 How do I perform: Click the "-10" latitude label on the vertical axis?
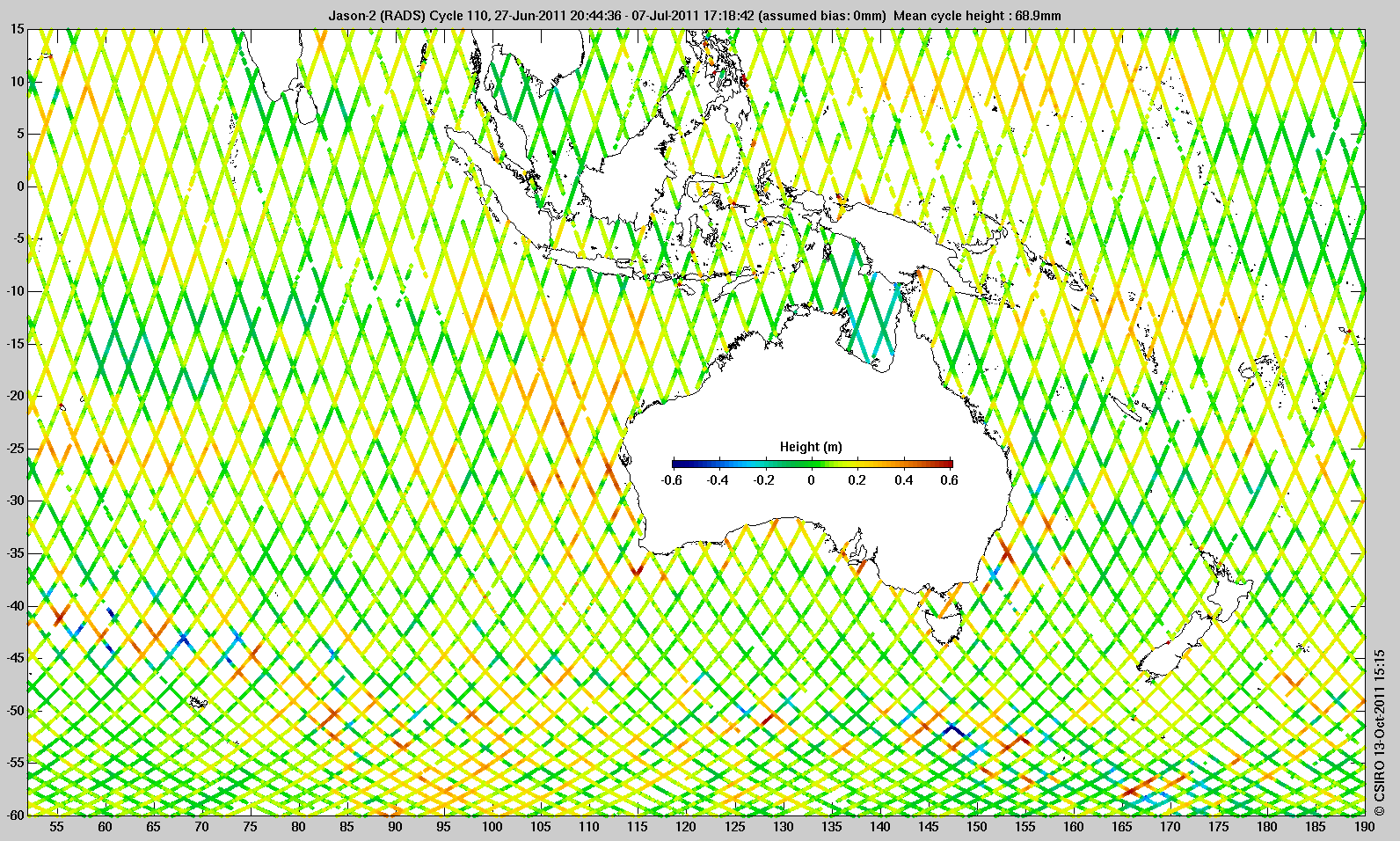coord(15,291)
